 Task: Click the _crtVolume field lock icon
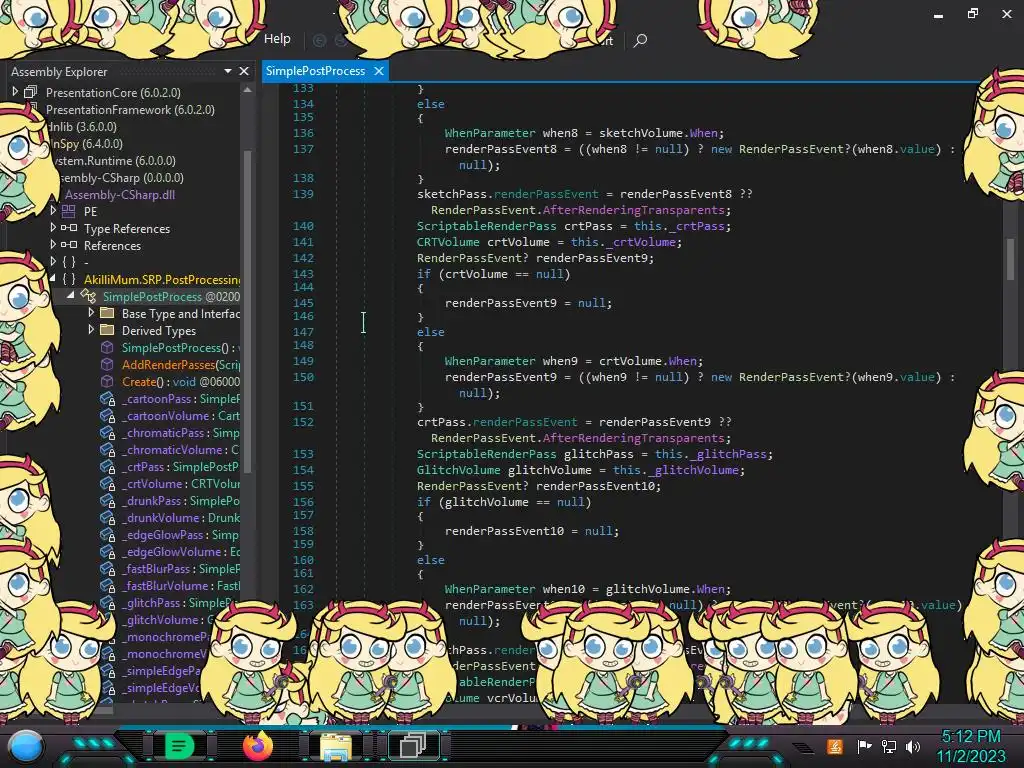[x=108, y=483]
